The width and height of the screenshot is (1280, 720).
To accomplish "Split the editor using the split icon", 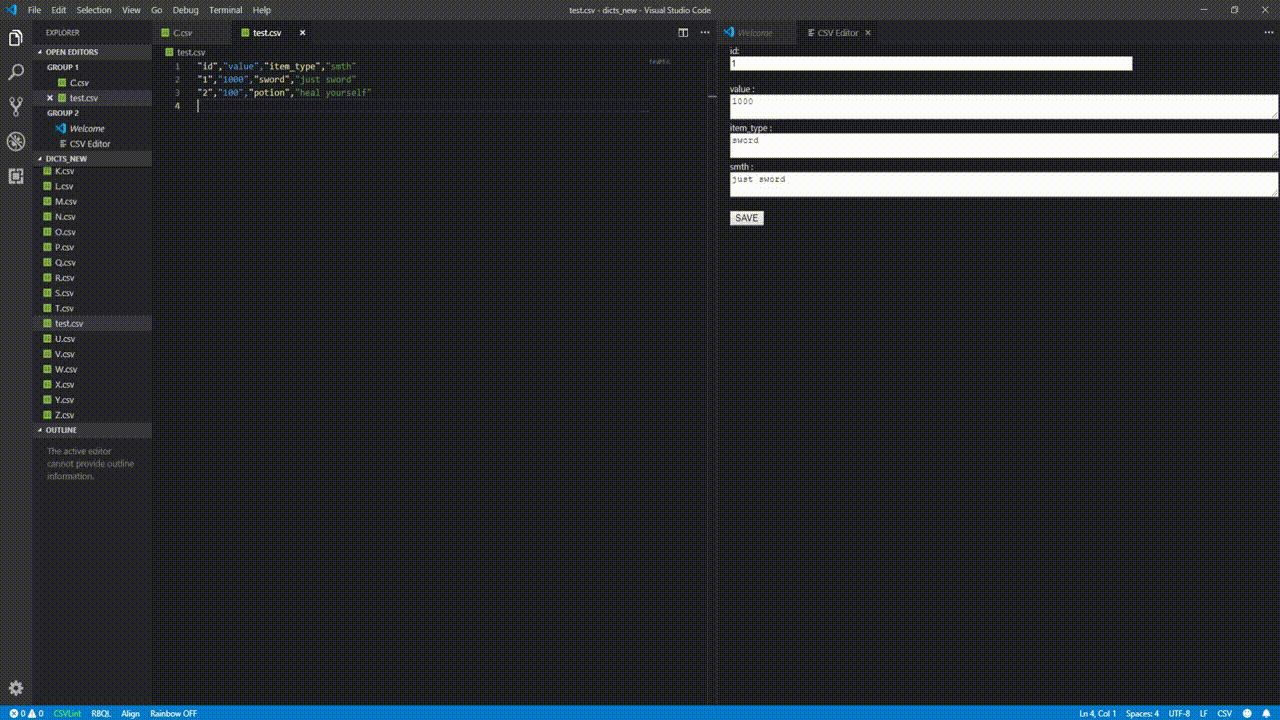I will click(682, 32).
